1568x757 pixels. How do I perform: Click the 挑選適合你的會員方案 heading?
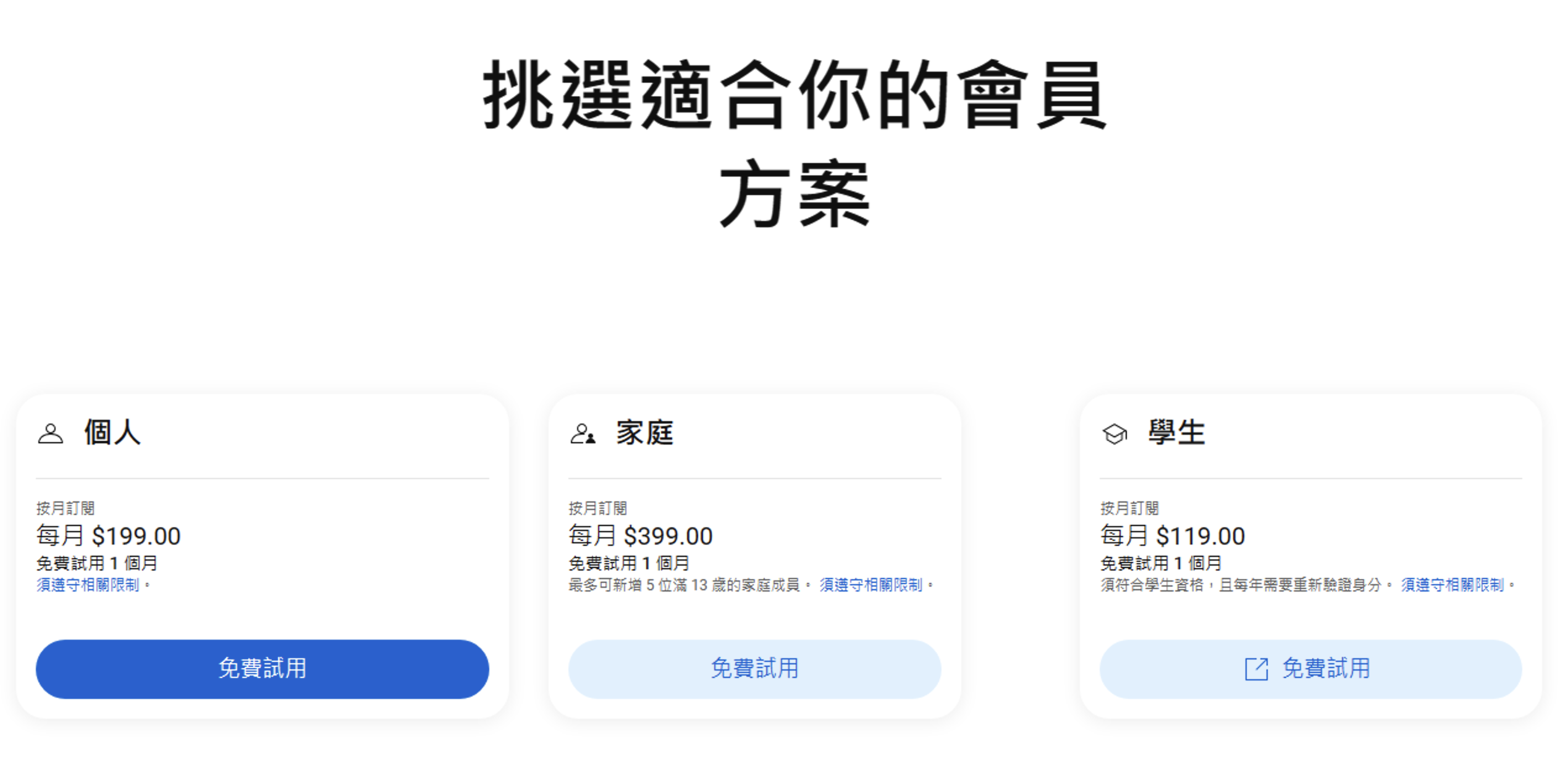pyautogui.click(x=795, y=143)
